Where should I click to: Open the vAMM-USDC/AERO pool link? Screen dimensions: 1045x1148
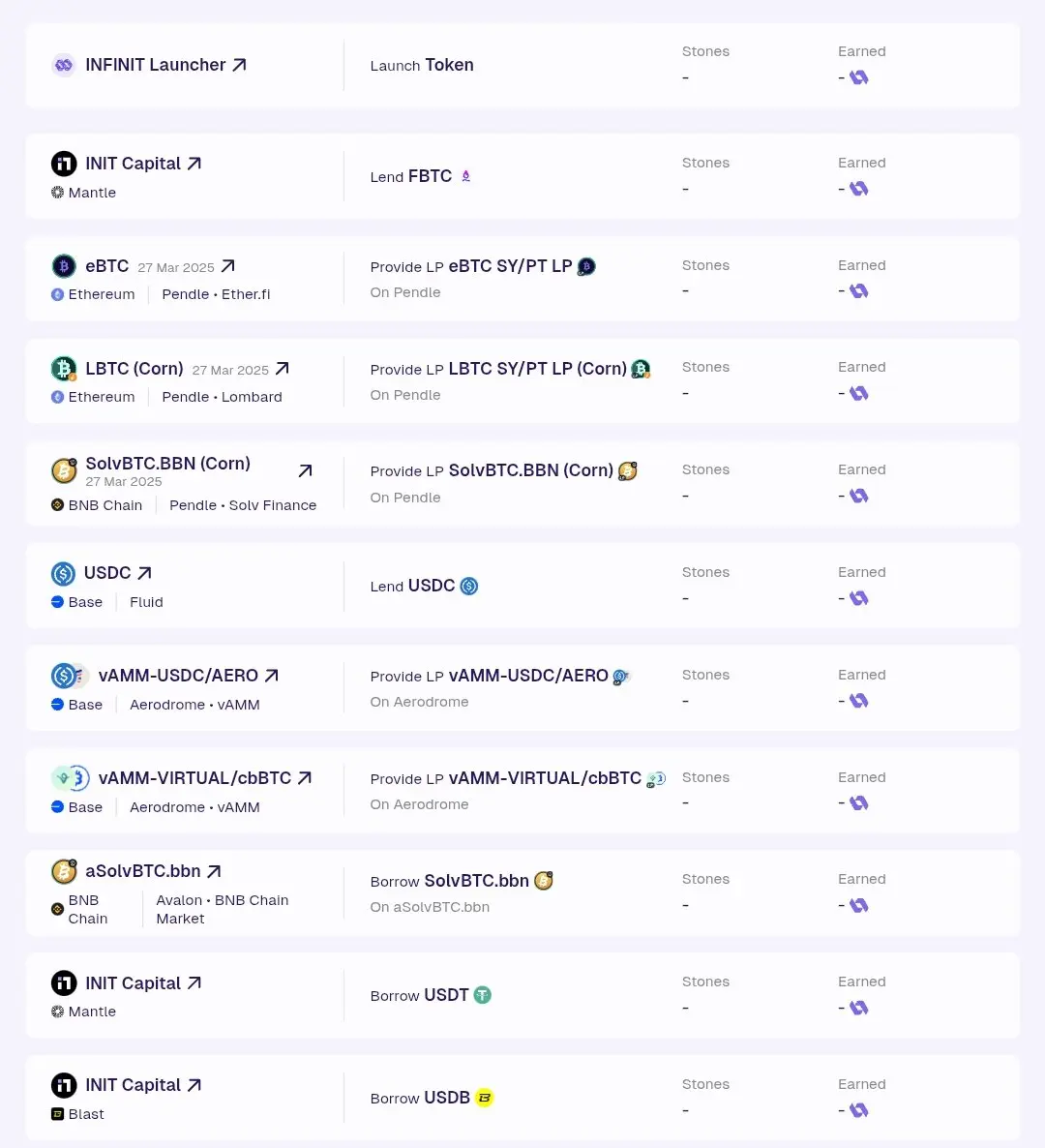(272, 675)
